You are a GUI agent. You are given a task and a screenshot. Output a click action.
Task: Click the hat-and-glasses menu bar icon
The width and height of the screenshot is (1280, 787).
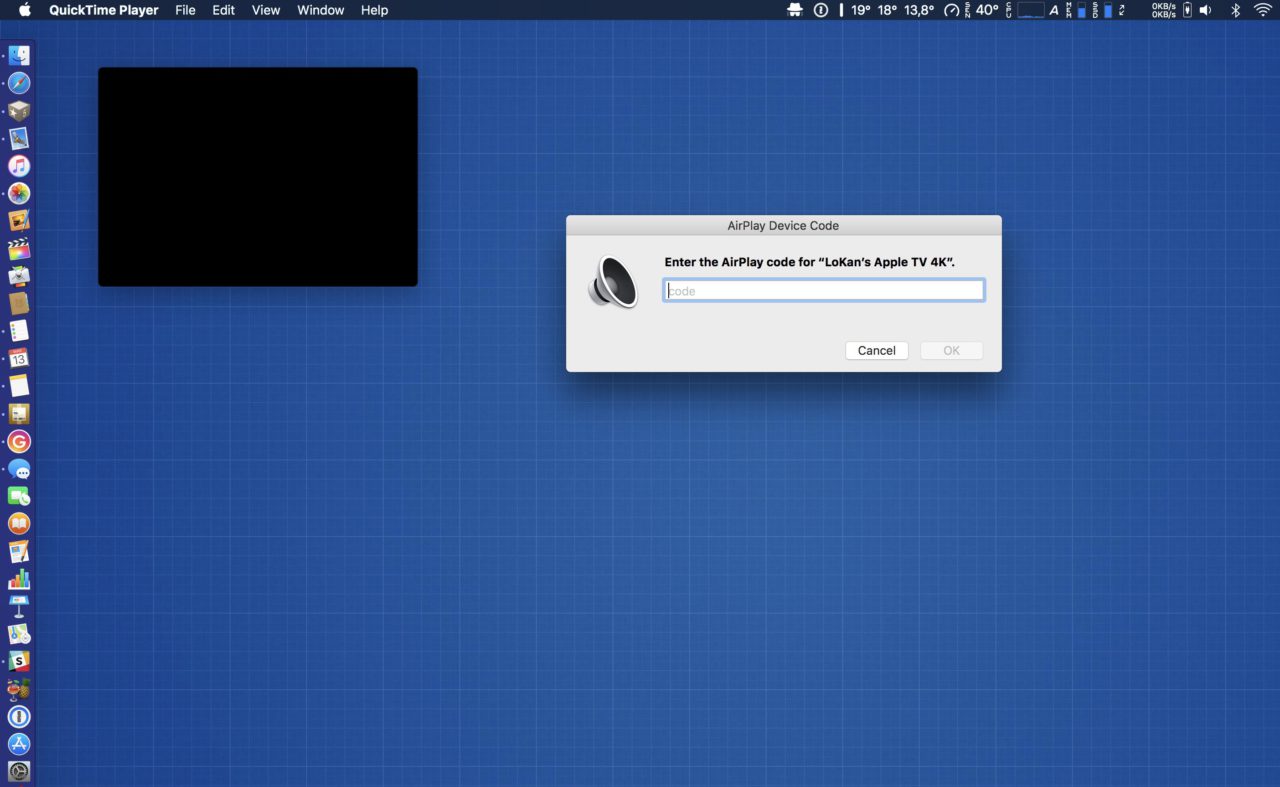[x=795, y=10]
